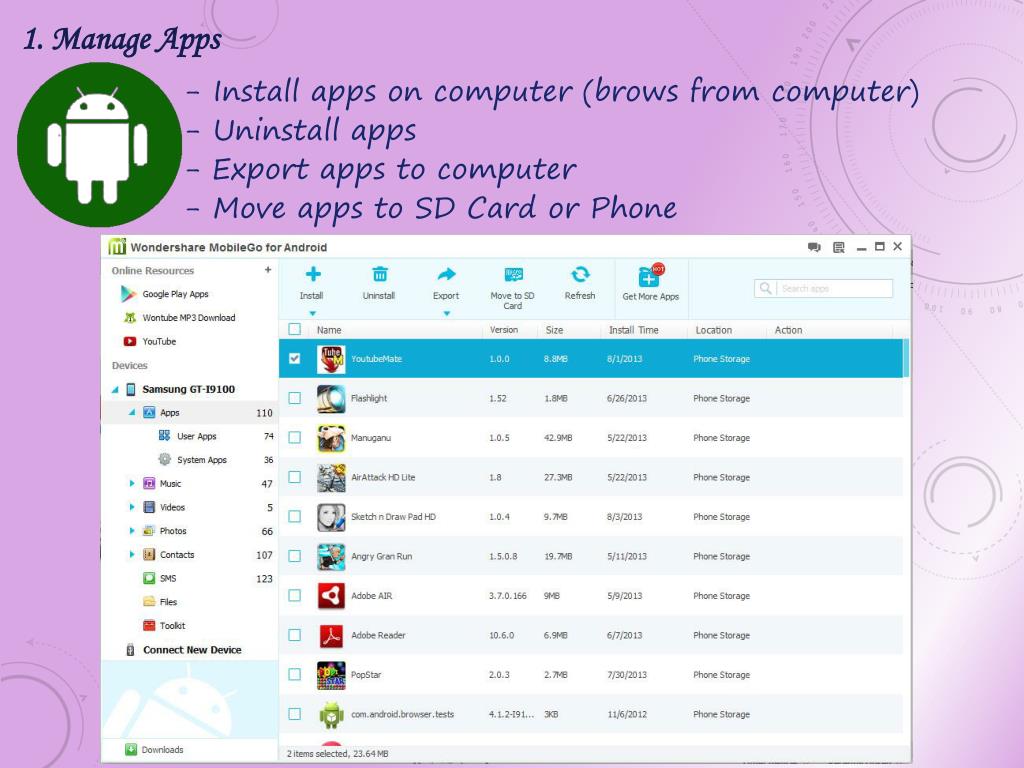The width and height of the screenshot is (1024, 768).
Task: Click the Downloads icon at bottom left
Action: [x=131, y=749]
